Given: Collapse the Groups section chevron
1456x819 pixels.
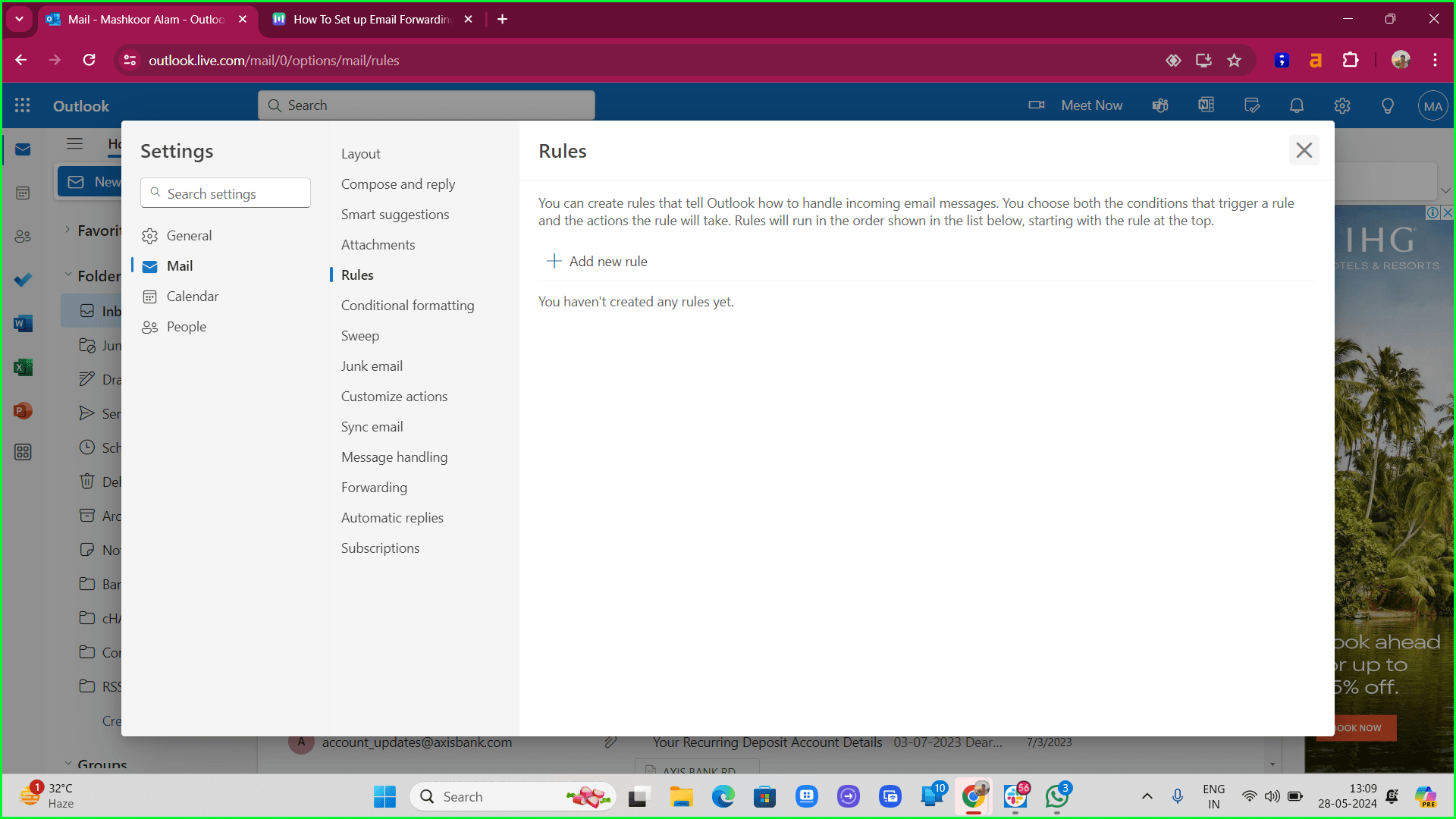Looking at the screenshot, I should (x=67, y=764).
